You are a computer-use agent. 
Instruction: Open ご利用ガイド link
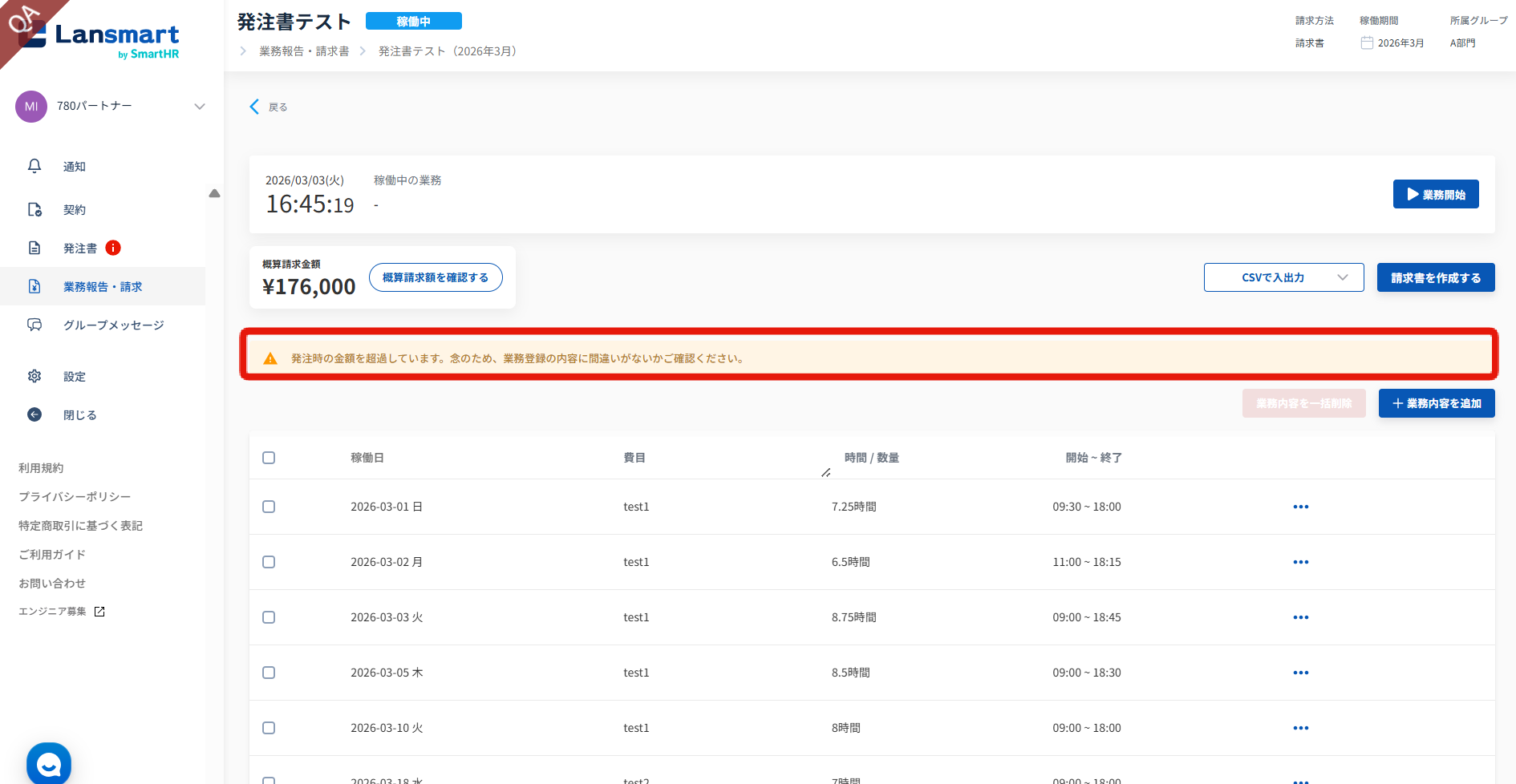click(52, 555)
